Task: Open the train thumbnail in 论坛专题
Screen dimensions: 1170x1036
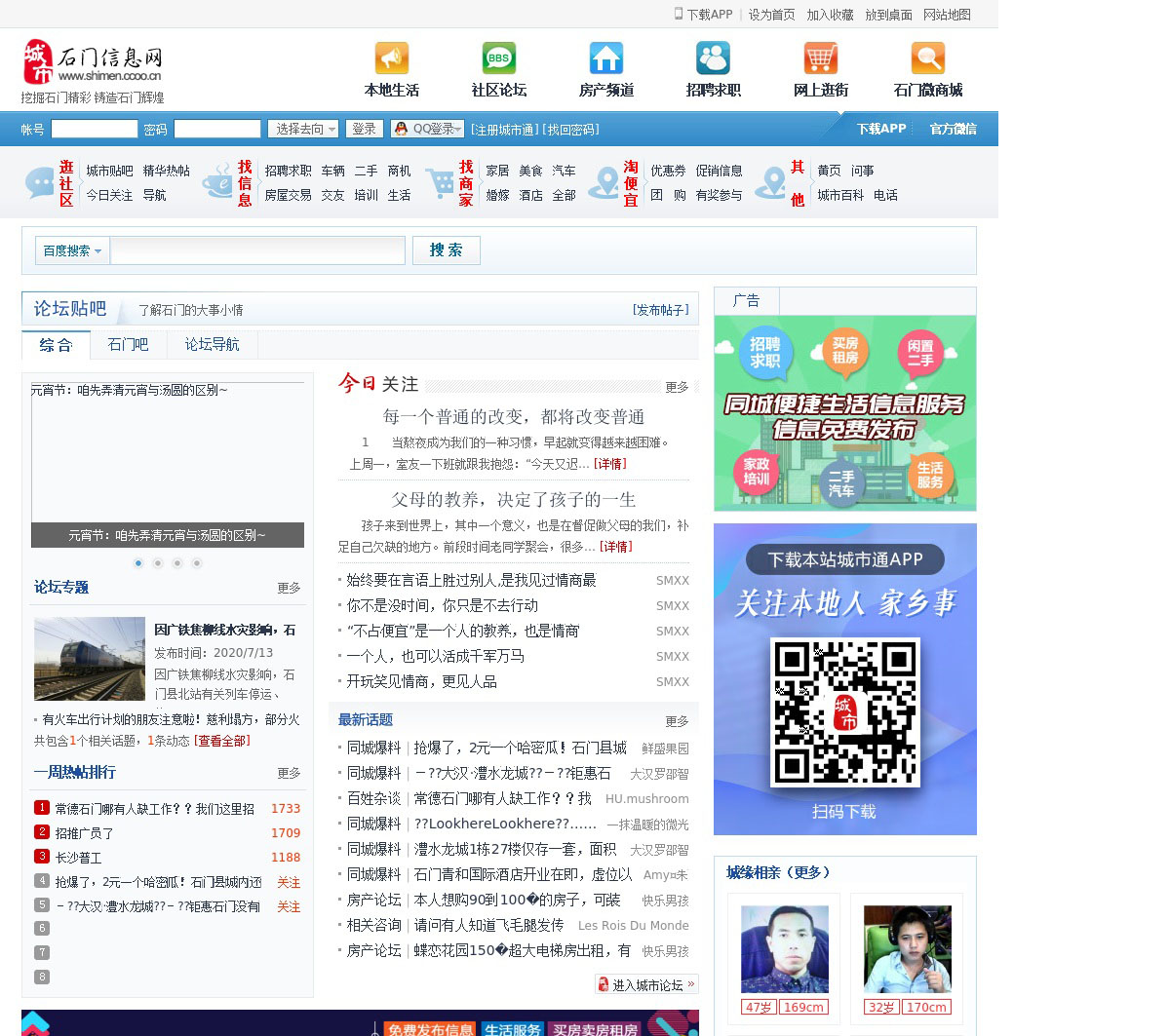Action: click(x=90, y=659)
